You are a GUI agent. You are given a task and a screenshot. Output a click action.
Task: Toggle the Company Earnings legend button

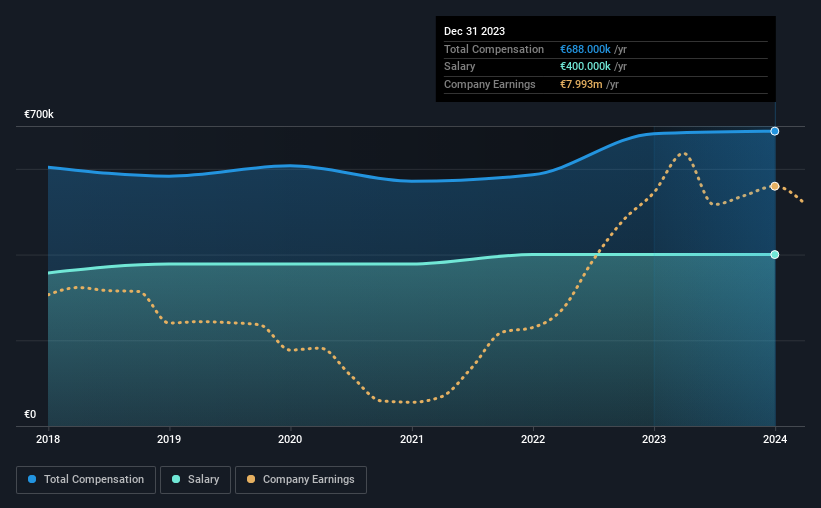301,480
